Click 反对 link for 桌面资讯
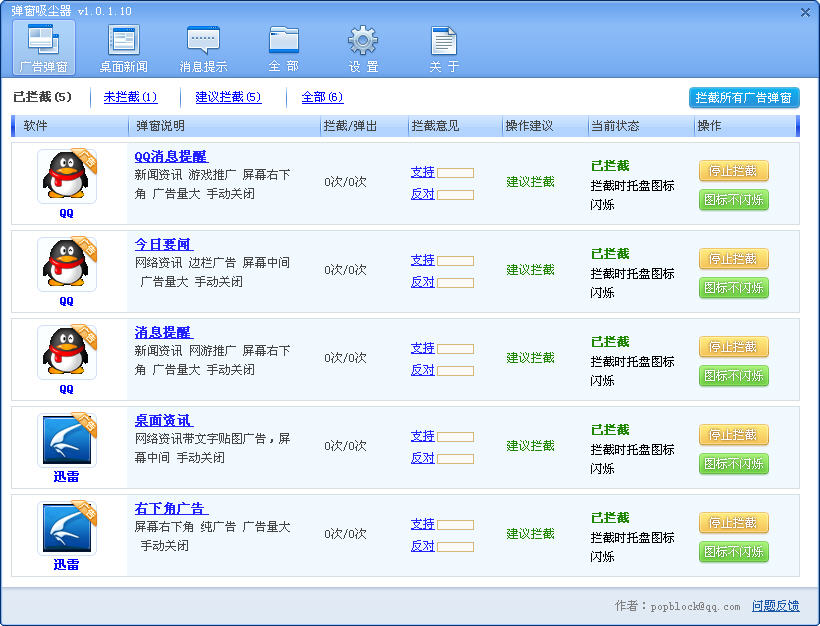Image resolution: width=820 pixels, height=626 pixels. click(x=422, y=458)
